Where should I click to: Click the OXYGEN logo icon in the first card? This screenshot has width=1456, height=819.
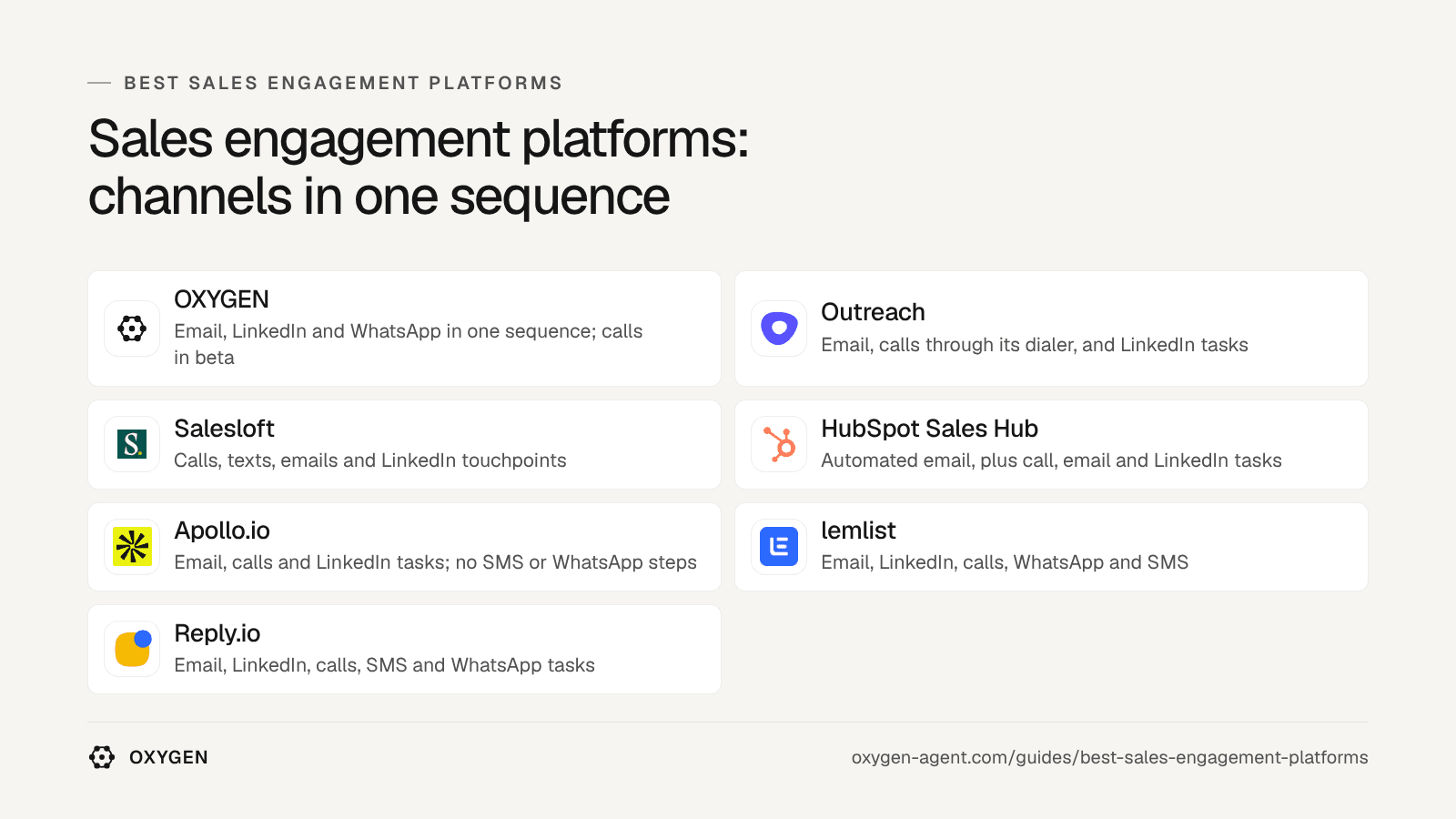[x=132, y=329]
